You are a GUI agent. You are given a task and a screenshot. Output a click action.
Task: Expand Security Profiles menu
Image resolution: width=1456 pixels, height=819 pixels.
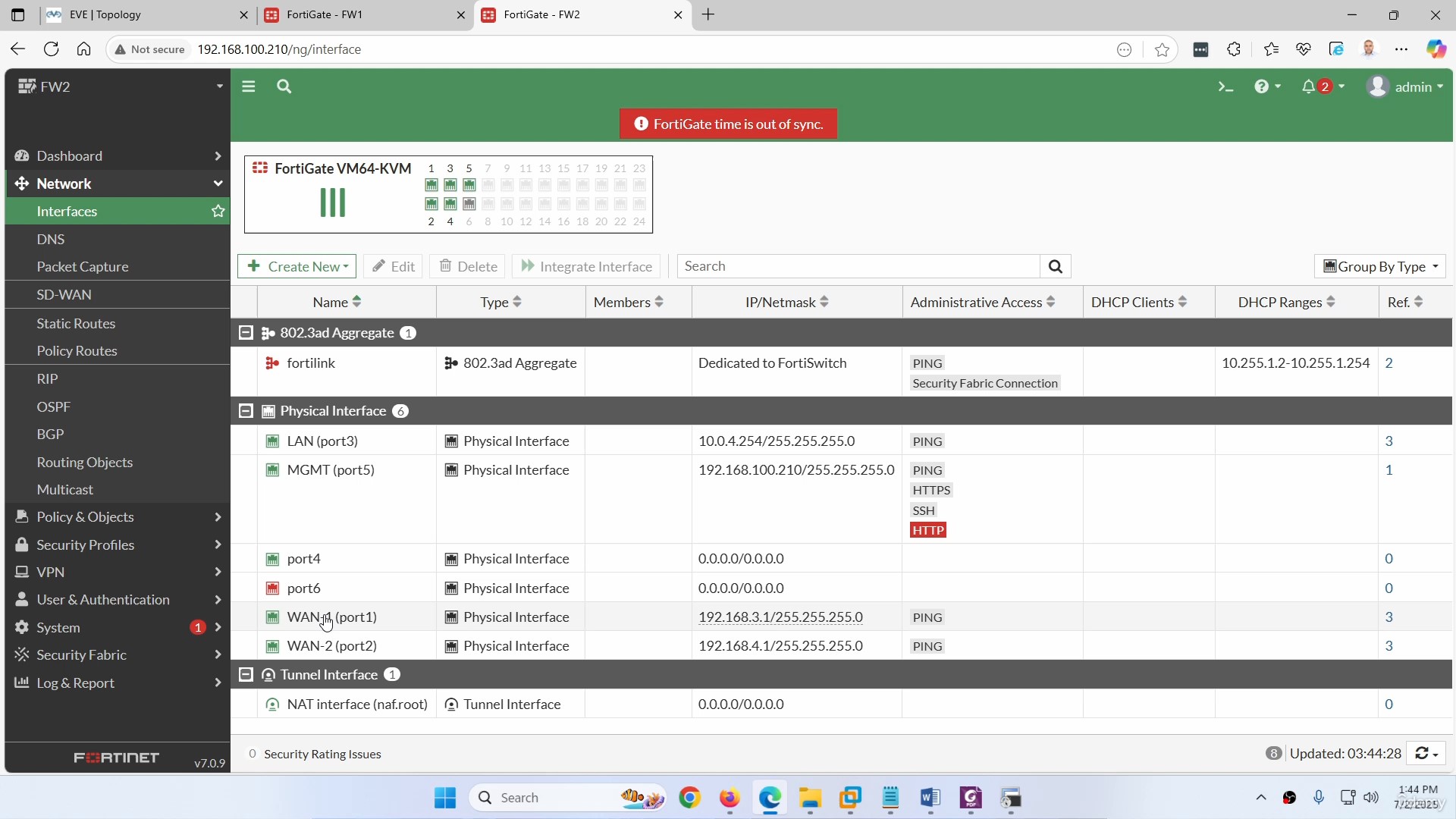click(118, 544)
